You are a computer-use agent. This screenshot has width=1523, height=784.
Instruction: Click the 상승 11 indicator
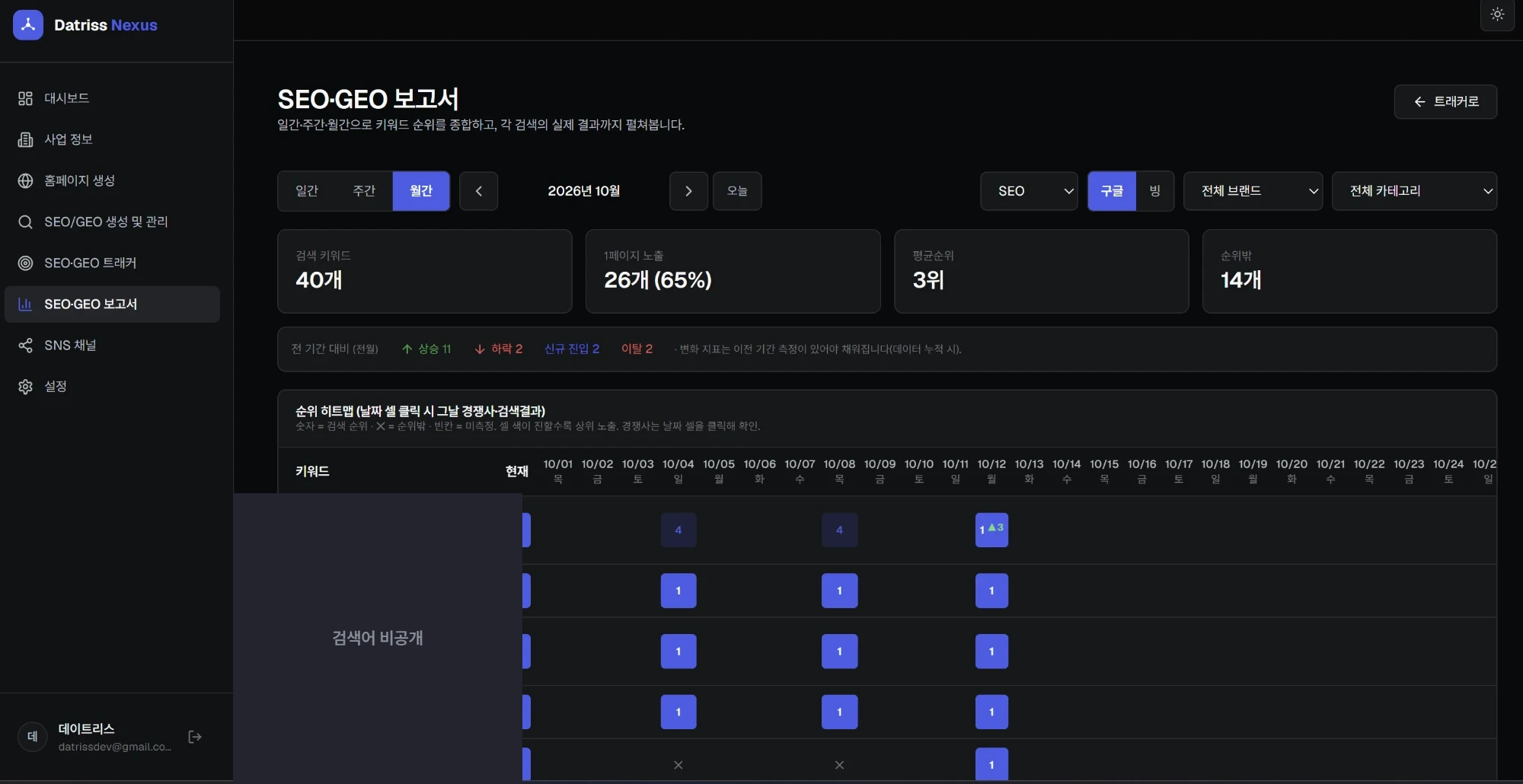pyautogui.click(x=426, y=349)
